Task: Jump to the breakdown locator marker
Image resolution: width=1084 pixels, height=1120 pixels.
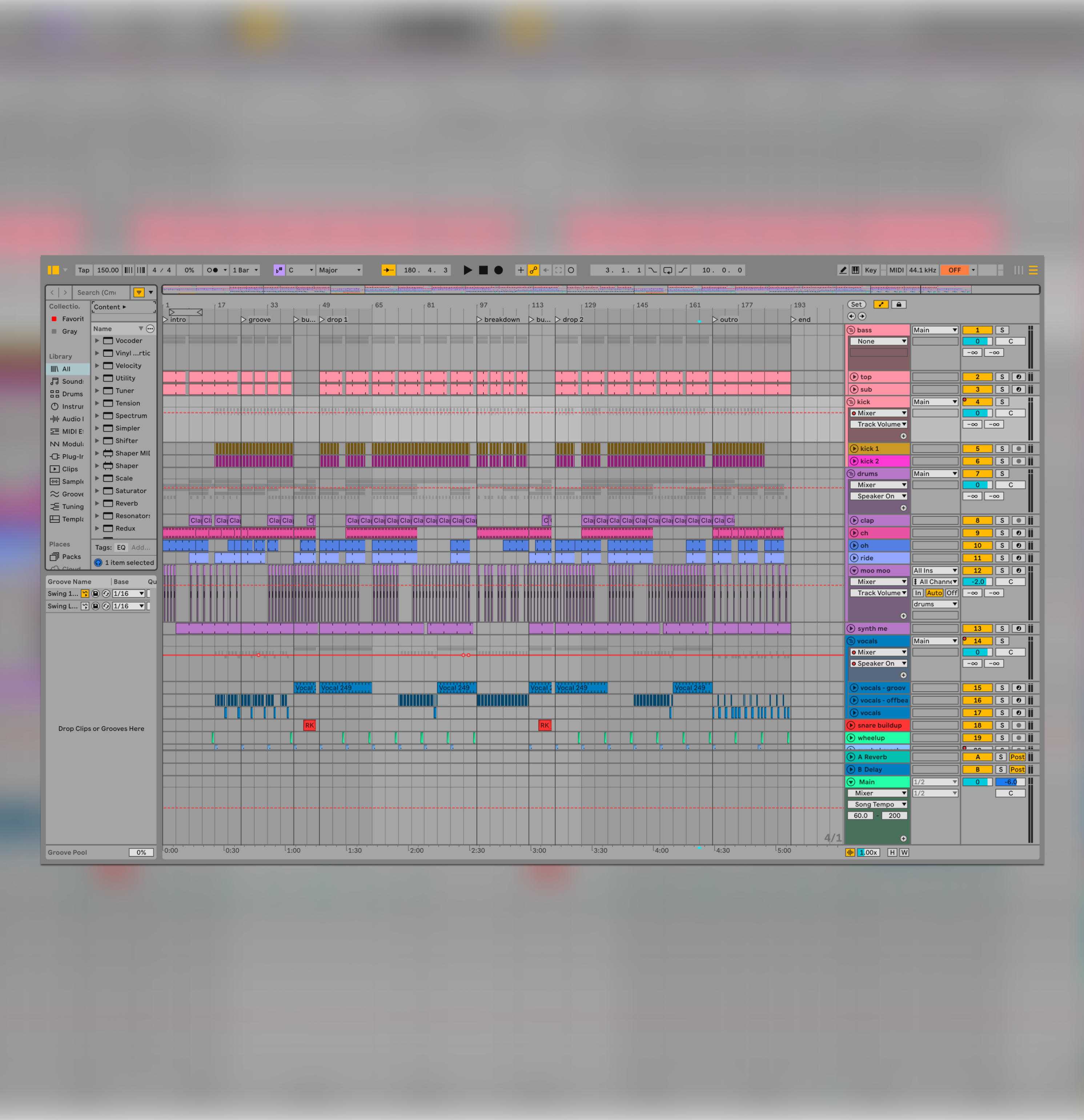Action: coord(480,319)
